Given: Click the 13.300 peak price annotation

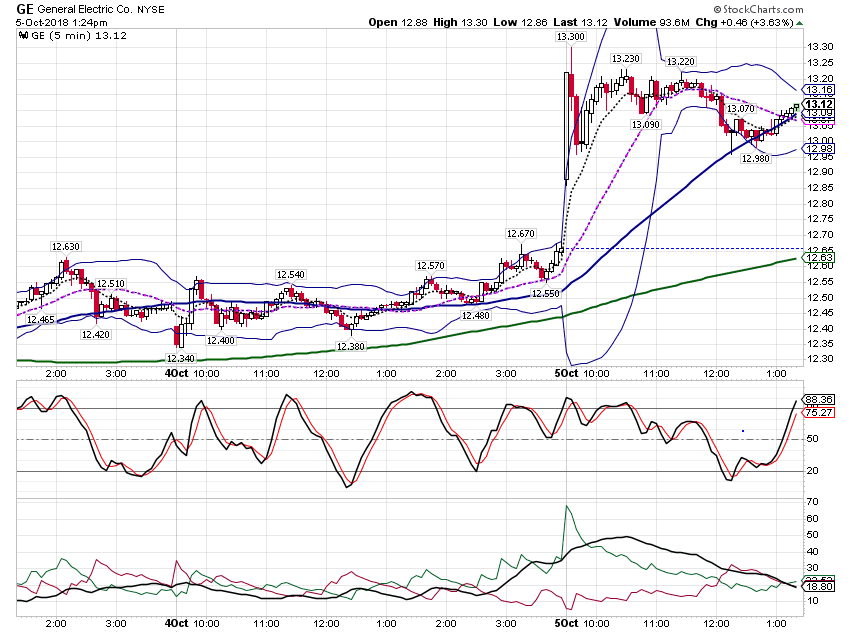Looking at the screenshot, I should 570,37.
